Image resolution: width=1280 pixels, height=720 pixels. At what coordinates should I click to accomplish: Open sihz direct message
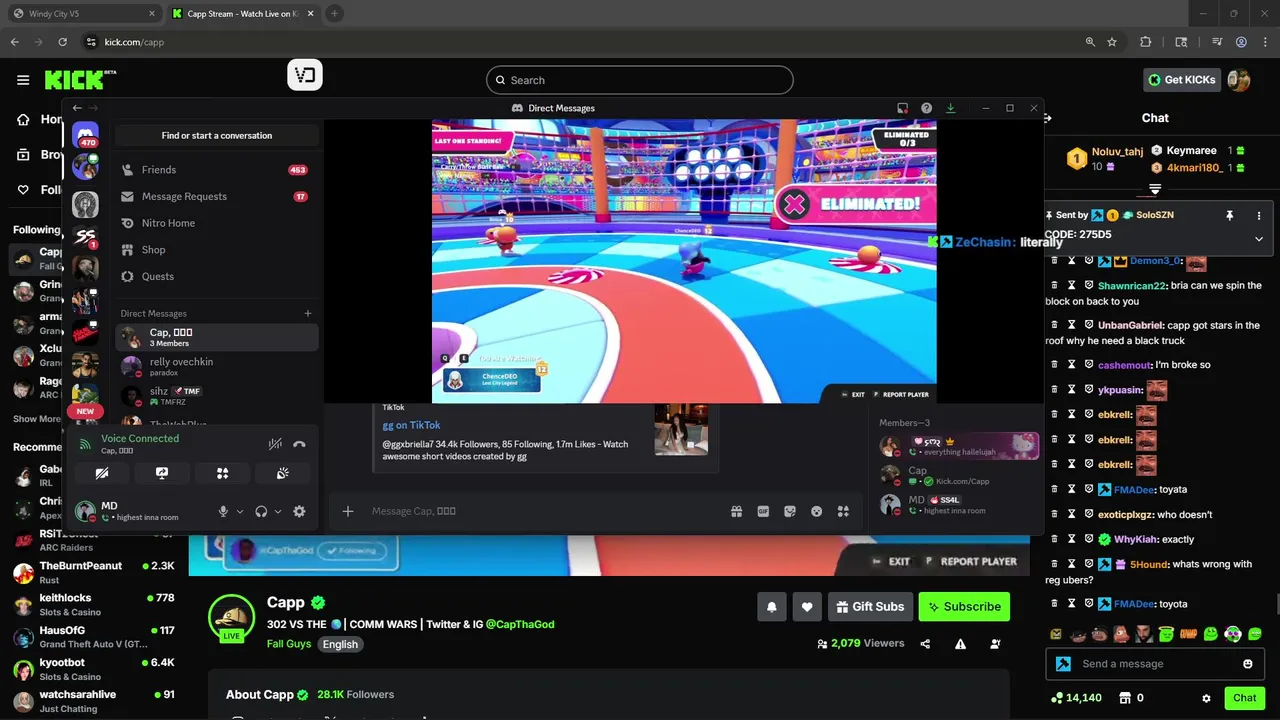click(217, 396)
